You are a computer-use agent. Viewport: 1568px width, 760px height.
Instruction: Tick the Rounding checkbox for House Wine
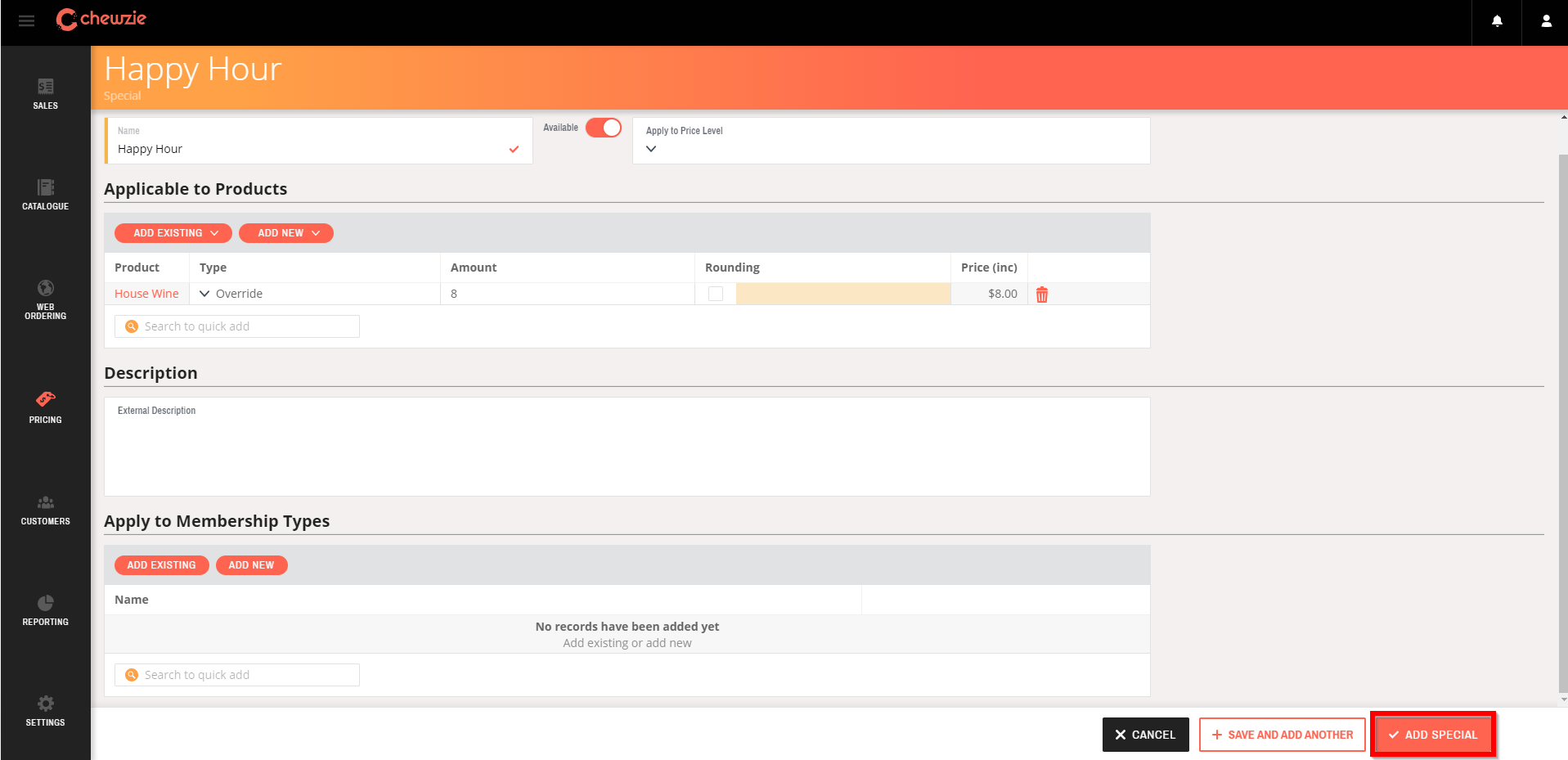tap(716, 294)
